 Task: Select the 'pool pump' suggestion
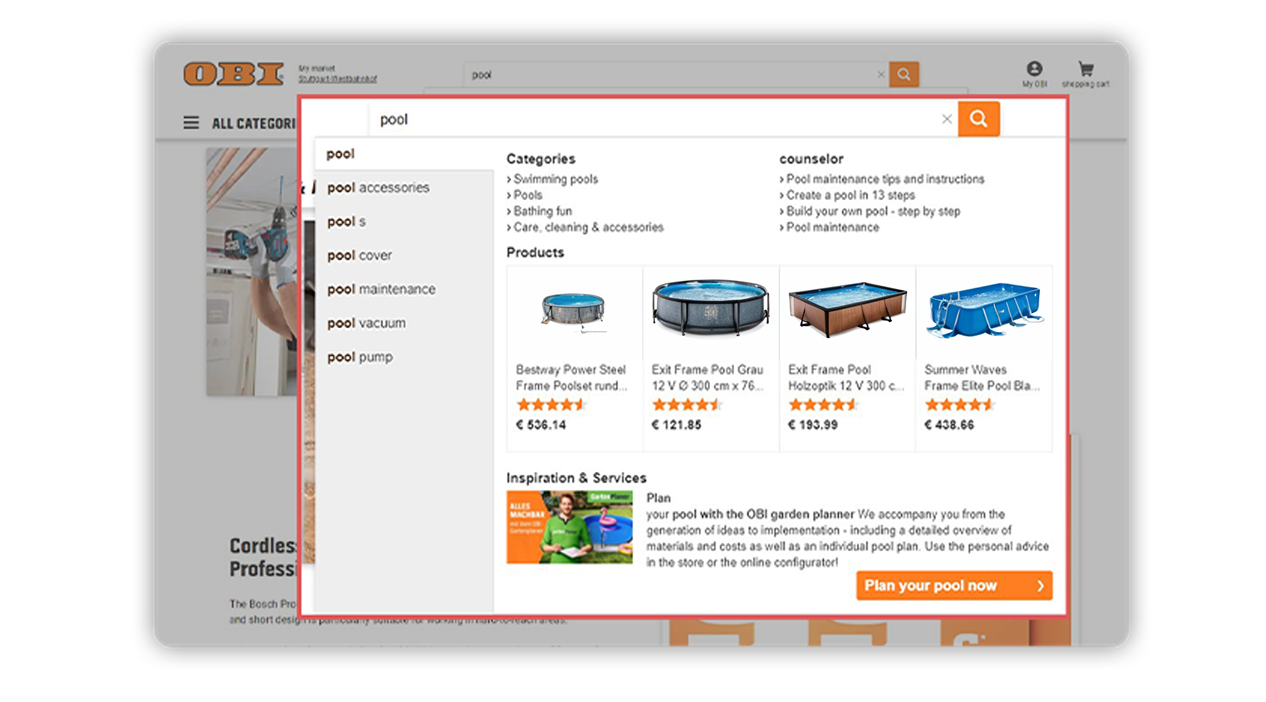point(405,358)
